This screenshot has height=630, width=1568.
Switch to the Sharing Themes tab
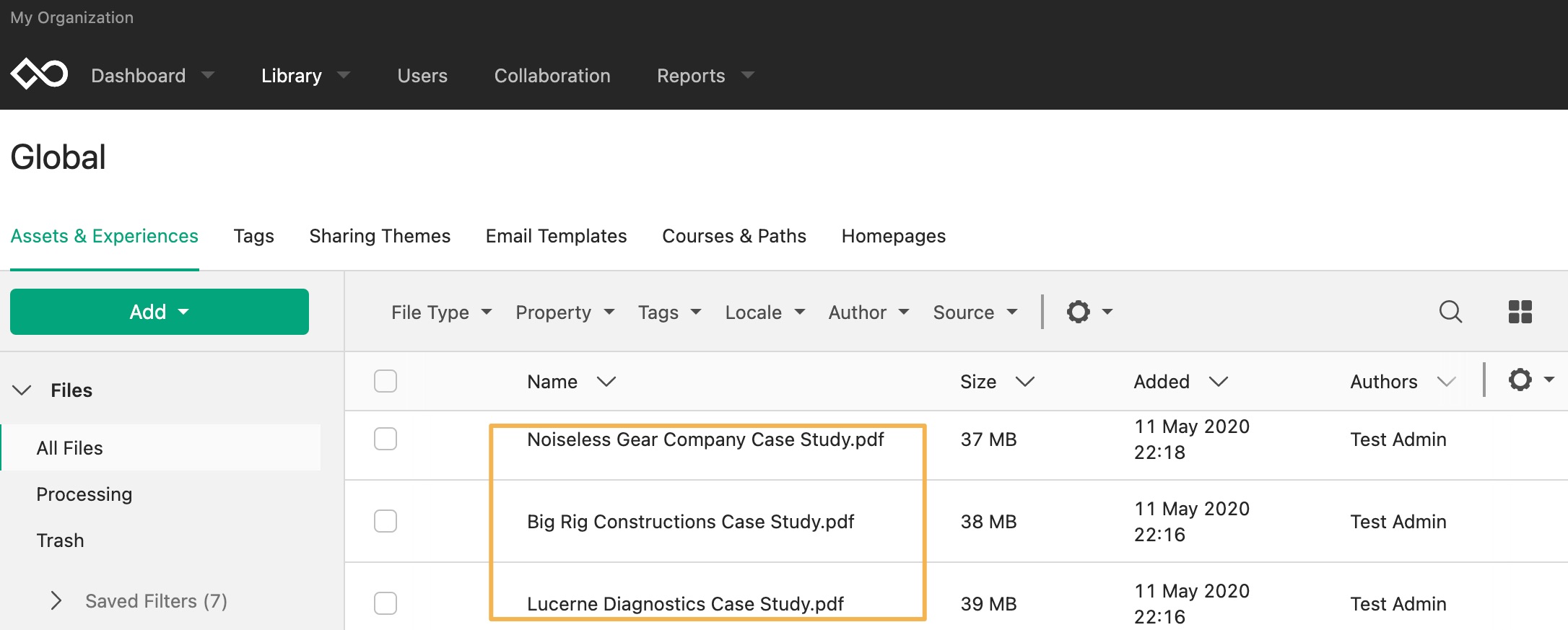tap(380, 236)
